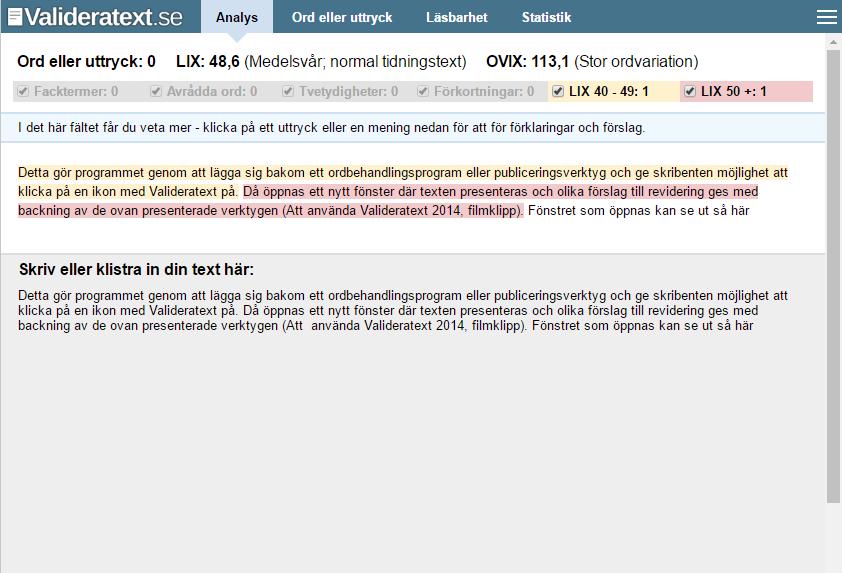The width and height of the screenshot is (842, 573).
Task: Click the Valideratext.se logo
Action: (96, 17)
